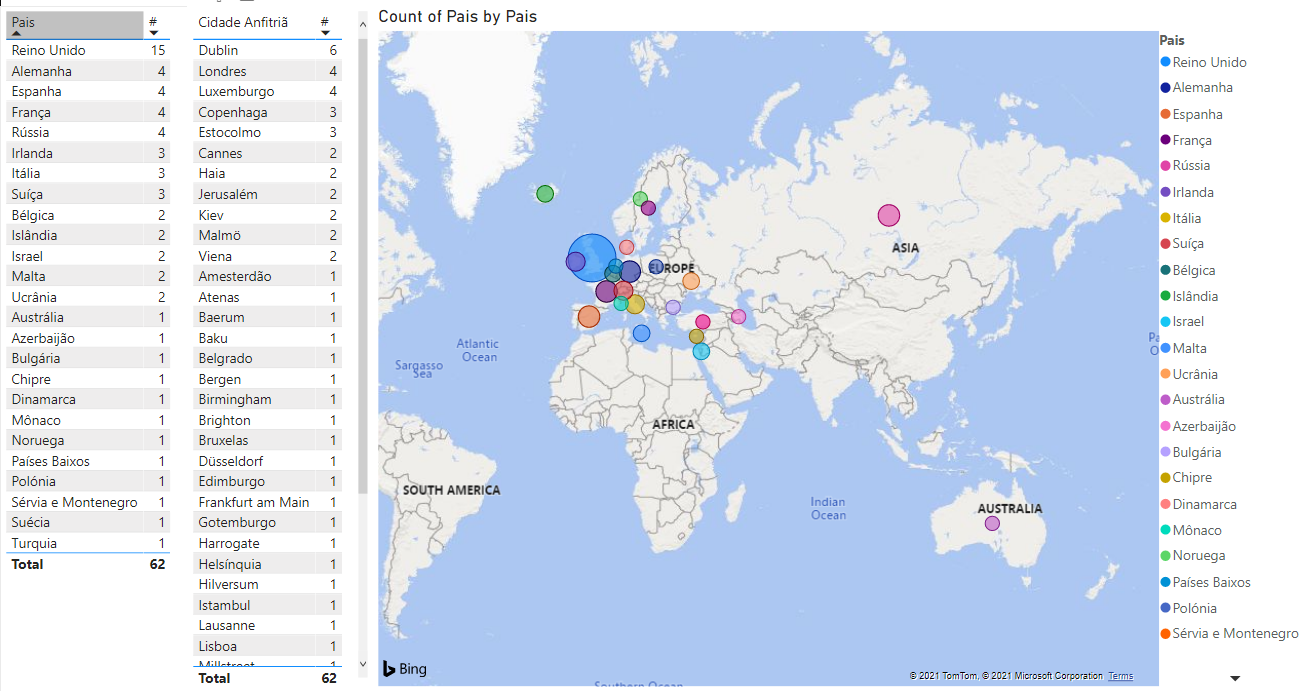Select Copenhaga row in city table
The image size is (1309, 691).
point(268,112)
